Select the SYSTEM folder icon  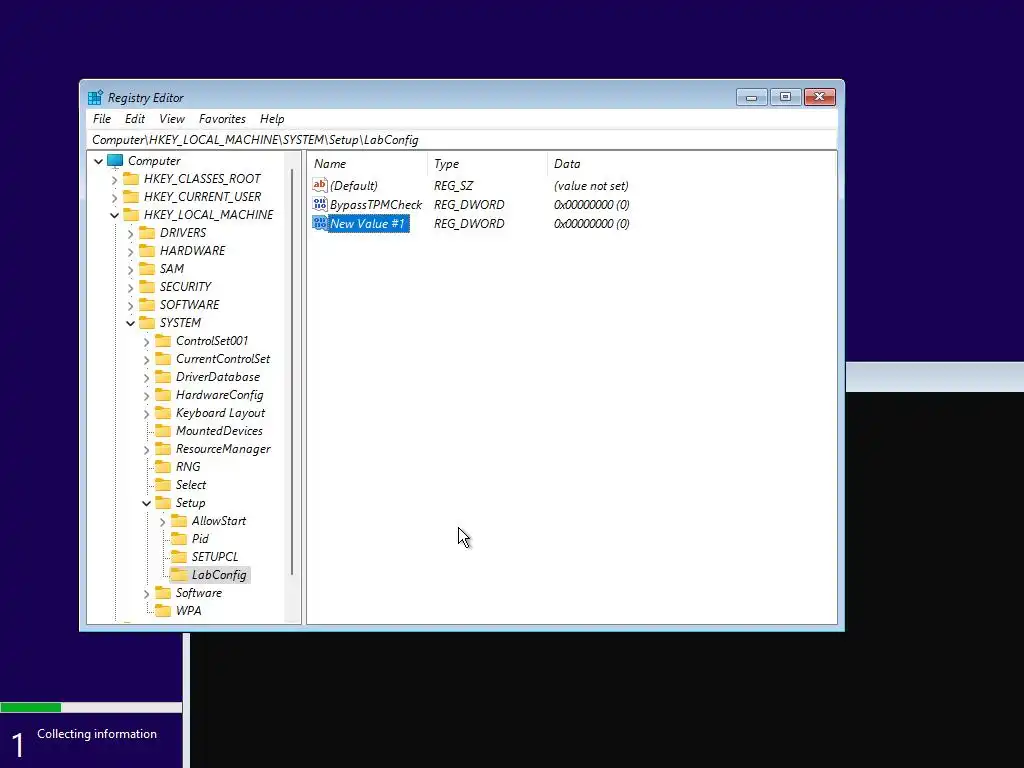pyautogui.click(x=147, y=323)
